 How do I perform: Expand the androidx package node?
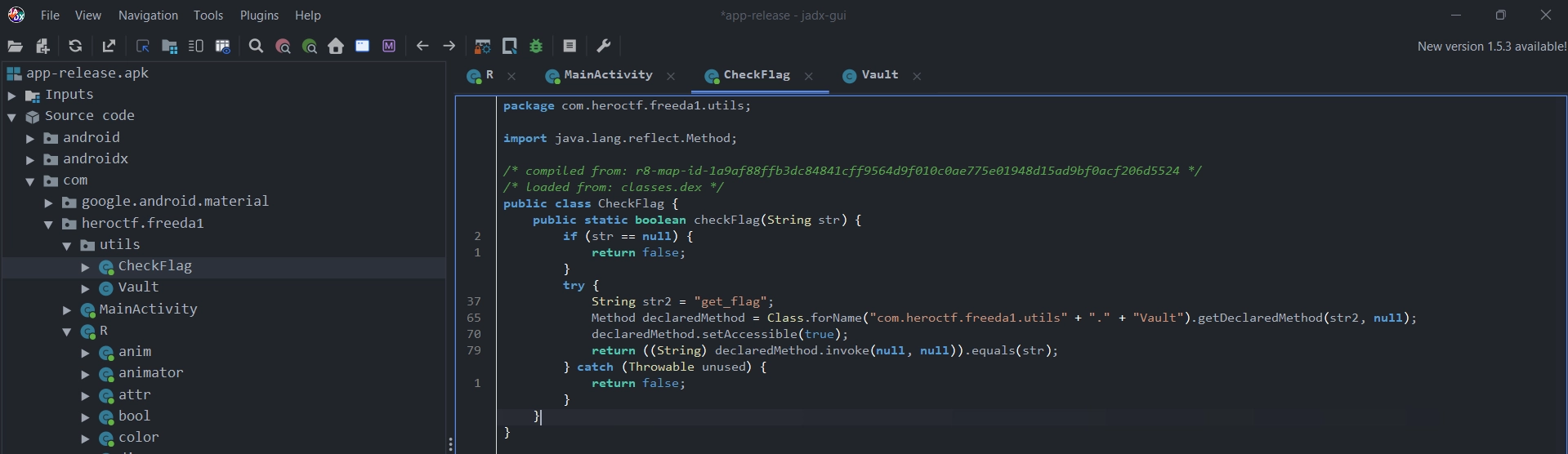pyautogui.click(x=30, y=159)
